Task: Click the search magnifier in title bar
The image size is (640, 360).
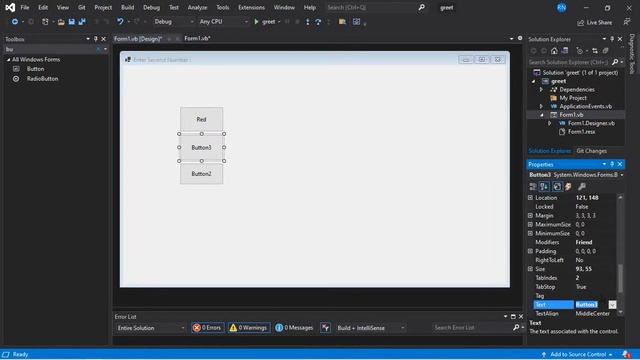Action: coord(421,7)
